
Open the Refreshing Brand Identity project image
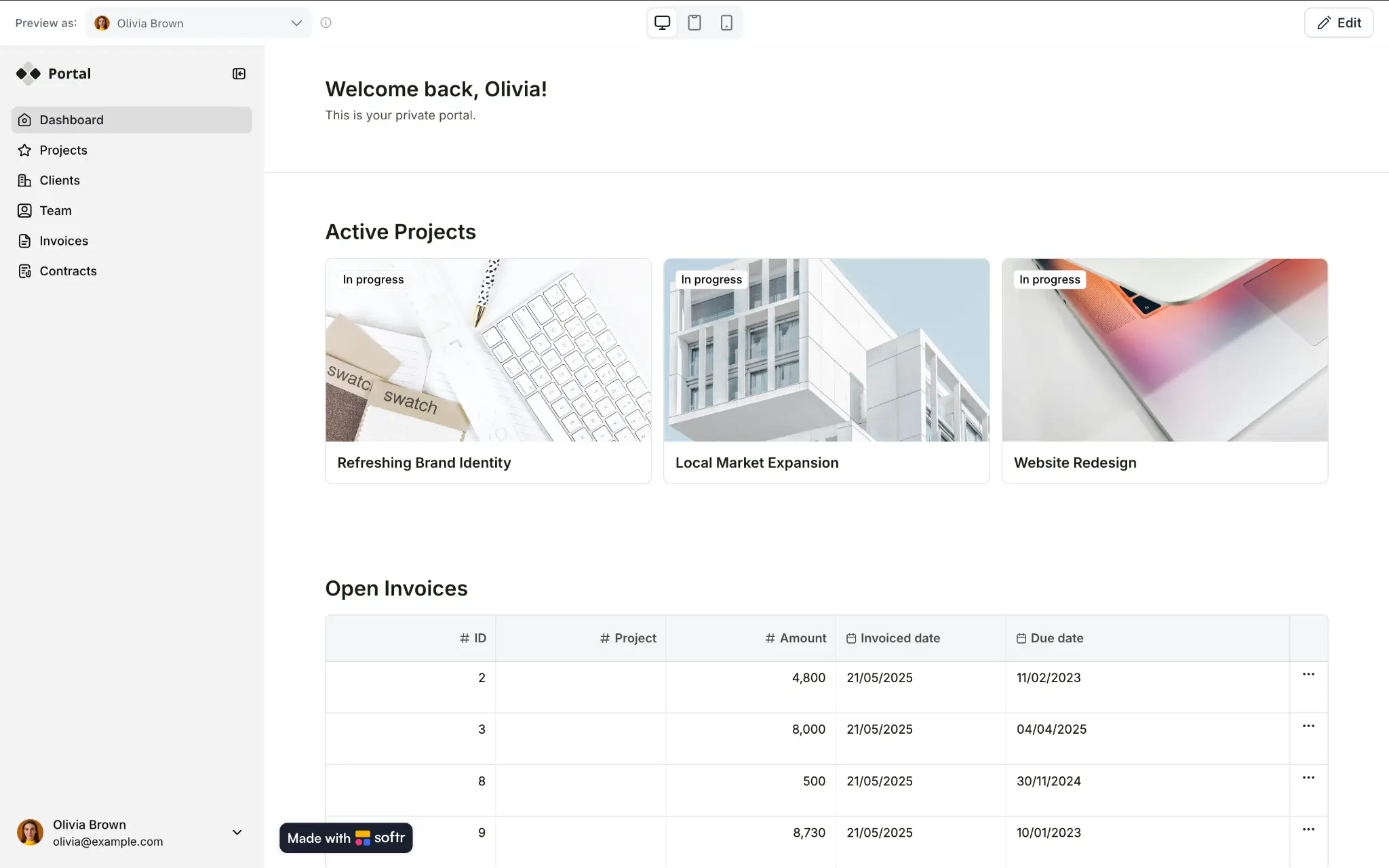(488, 350)
